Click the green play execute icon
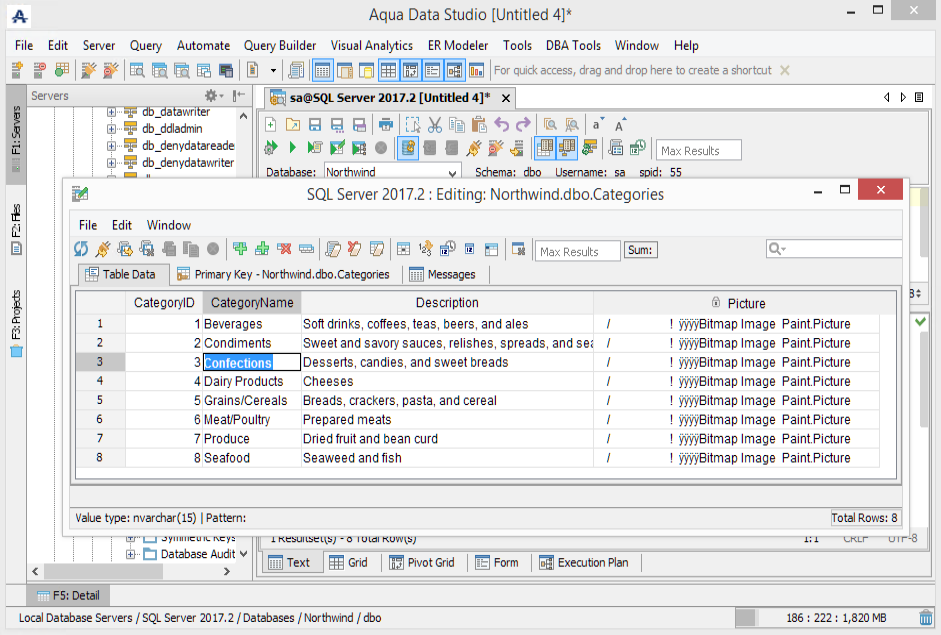Image resolution: width=941 pixels, height=635 pixels. tap(293, 148)
